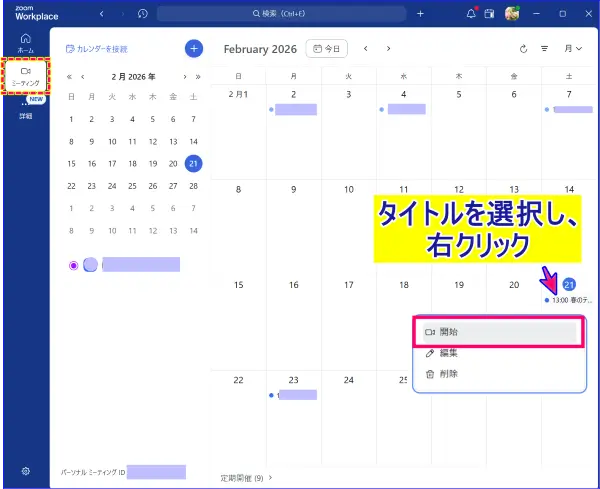The width and height of the screenshot is (600, 489).
Task: Click the event on February 23
Action: [293, 395]
